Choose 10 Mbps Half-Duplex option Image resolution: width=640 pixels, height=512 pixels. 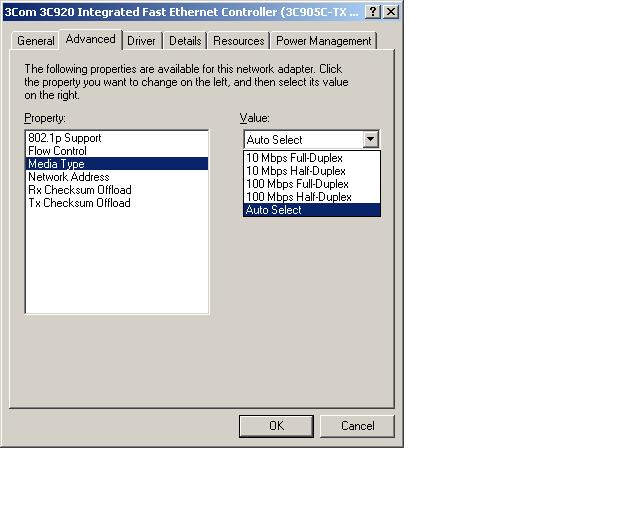click(312, 171)
